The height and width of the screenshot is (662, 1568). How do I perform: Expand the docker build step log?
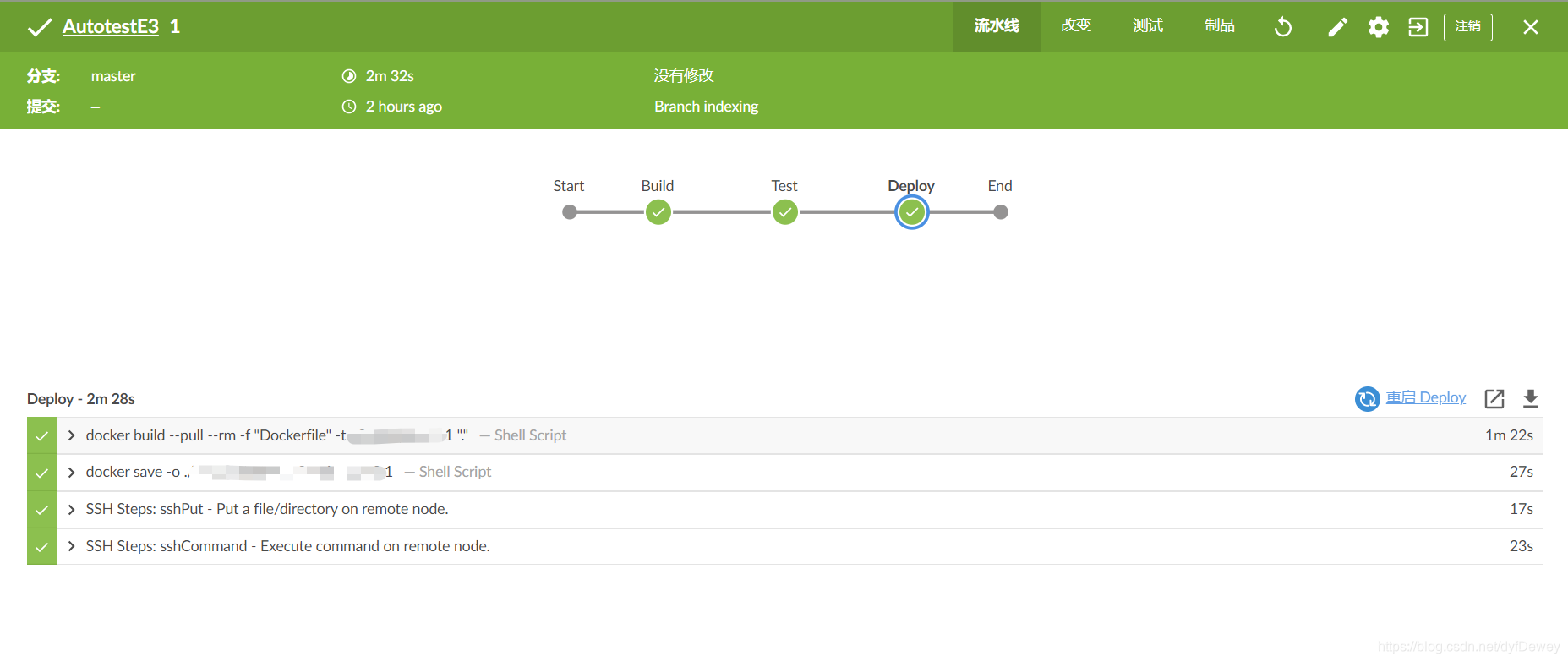(71, 435)
